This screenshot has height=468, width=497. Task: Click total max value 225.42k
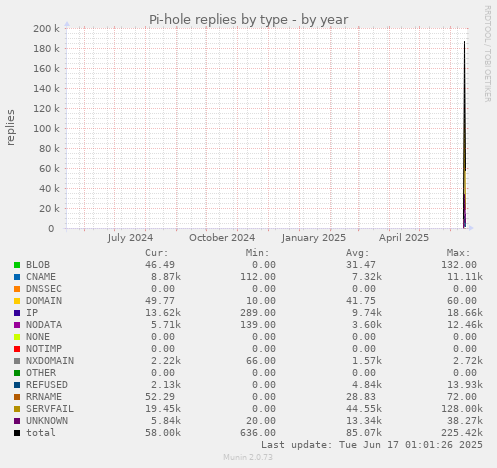pyautogui.click(x=462, y=433)
